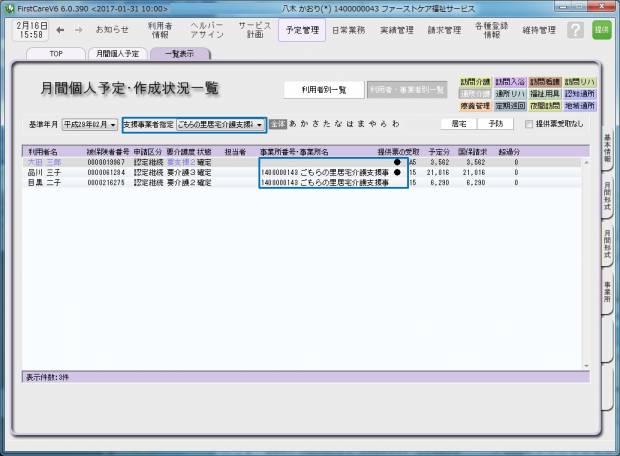Viewport: 620px width, 456px height.
Task: Select the 訪問入浴 service tag
Action: point(509,81)
